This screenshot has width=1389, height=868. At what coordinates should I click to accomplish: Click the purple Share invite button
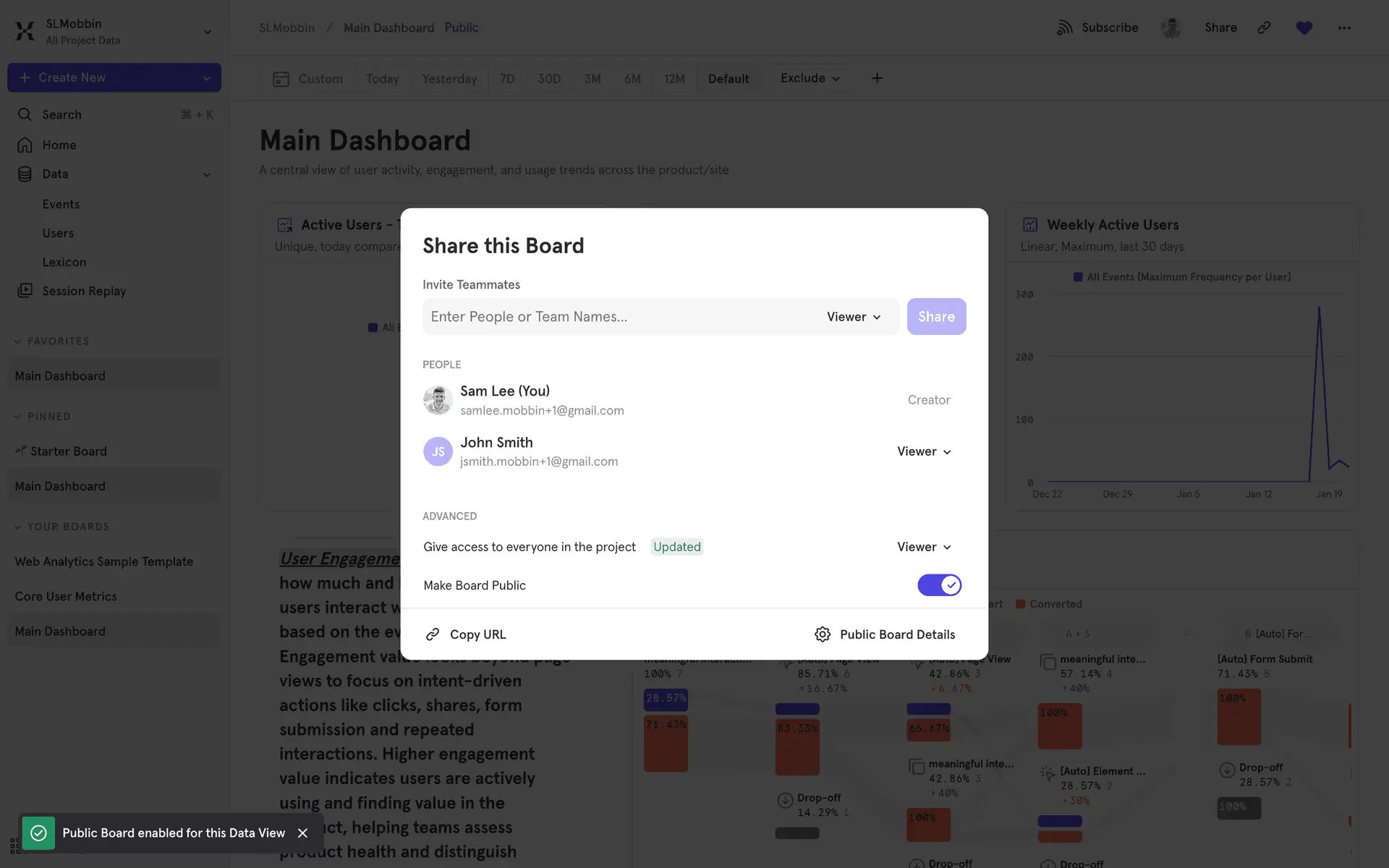[x=936, y=317]
